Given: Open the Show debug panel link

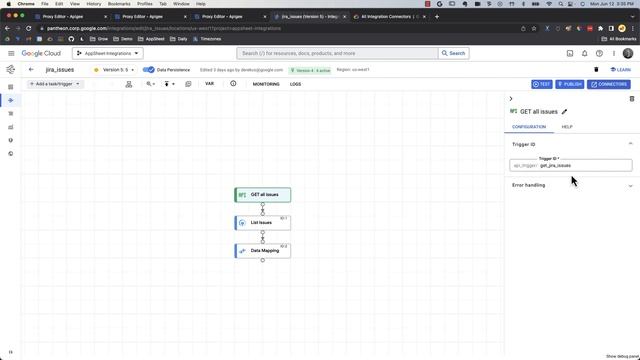Looking at the screenshot, I should [x=622, y=356].
